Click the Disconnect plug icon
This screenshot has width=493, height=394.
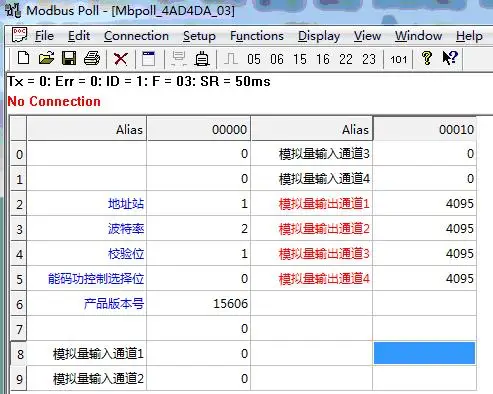pyautogui.click(x=202, y=59)
